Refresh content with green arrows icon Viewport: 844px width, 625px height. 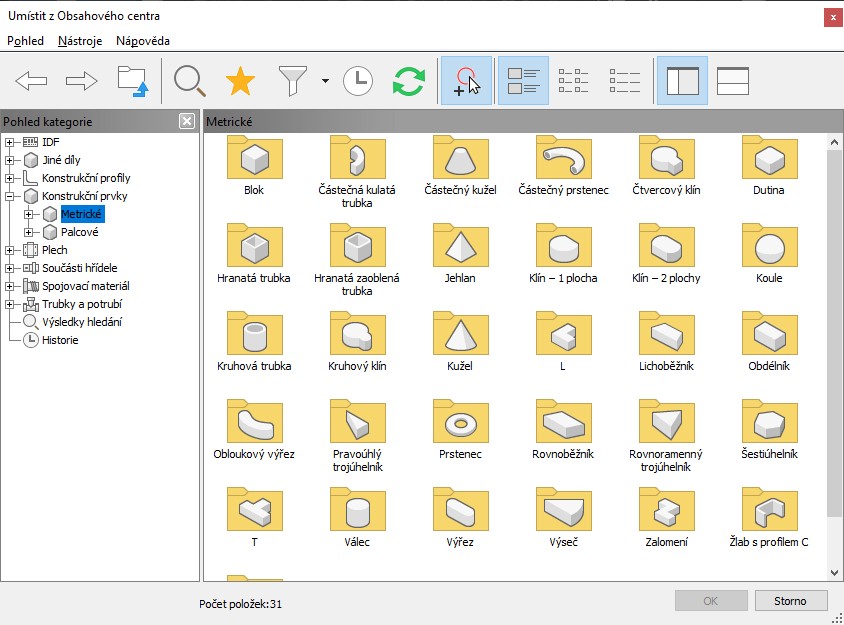(408, 82)
